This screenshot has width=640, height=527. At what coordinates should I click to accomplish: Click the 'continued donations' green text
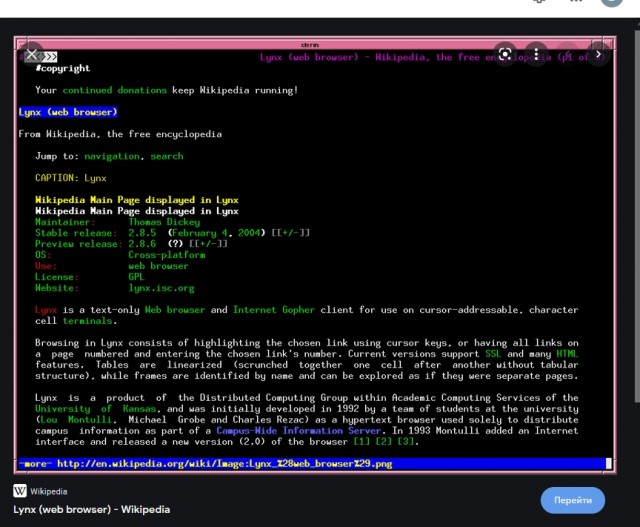(115, 90)
